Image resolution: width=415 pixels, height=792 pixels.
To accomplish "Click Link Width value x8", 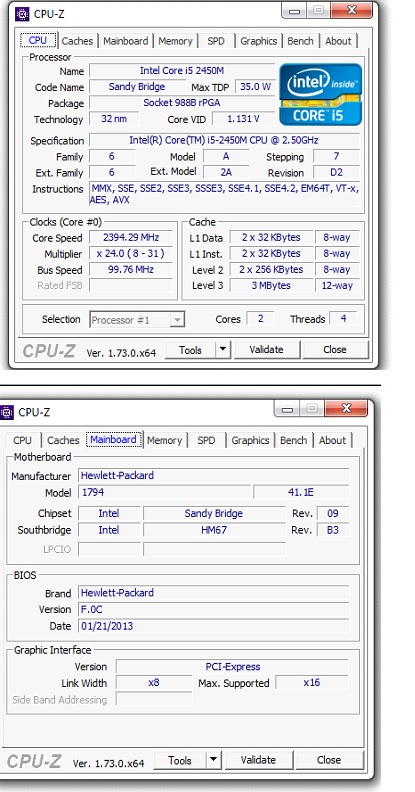I will pyautogui.click(x=154, y=683).
